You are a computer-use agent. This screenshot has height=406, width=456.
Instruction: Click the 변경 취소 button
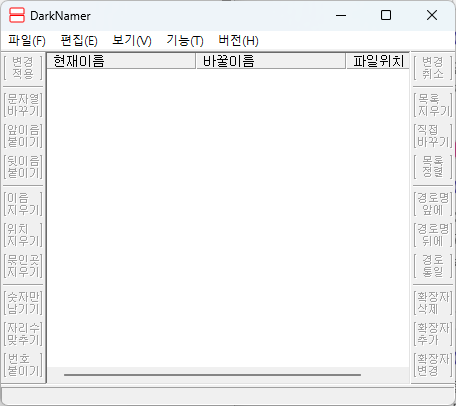coord(433,68)
